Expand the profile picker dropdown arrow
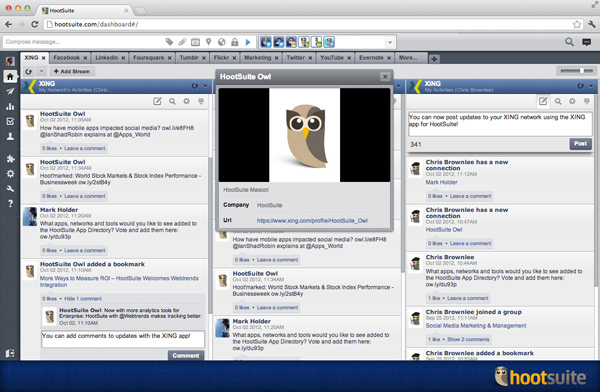 click(x=390, y=42)
